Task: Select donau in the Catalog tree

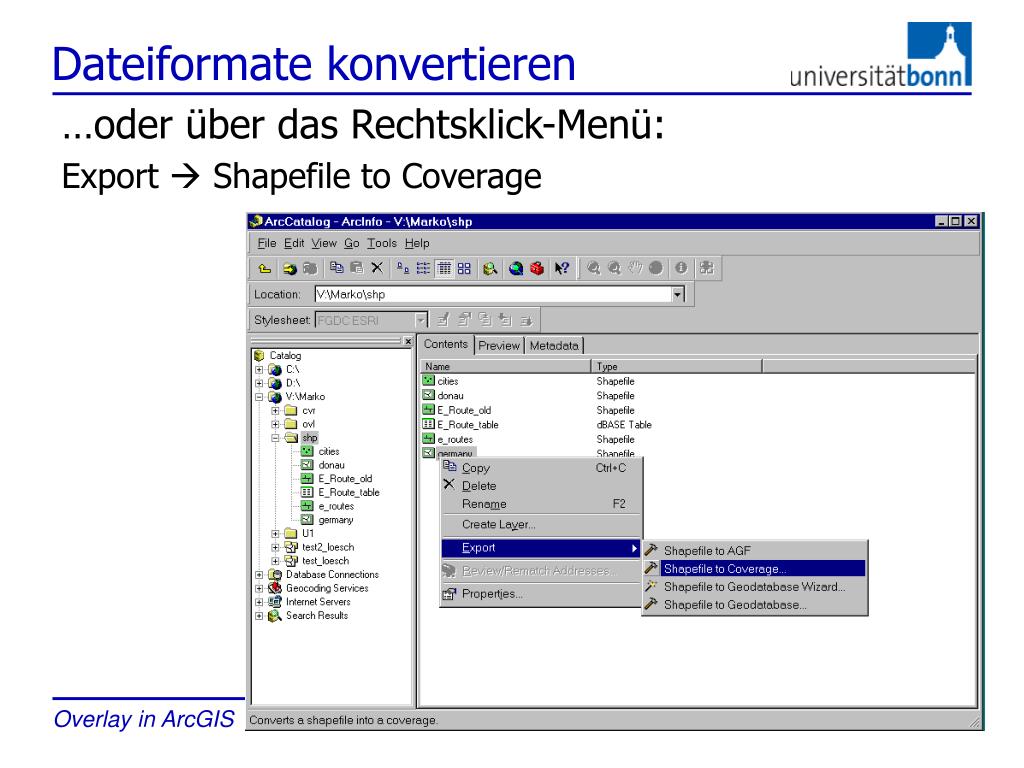Action: pyautogui.click(x=331, y=465)
